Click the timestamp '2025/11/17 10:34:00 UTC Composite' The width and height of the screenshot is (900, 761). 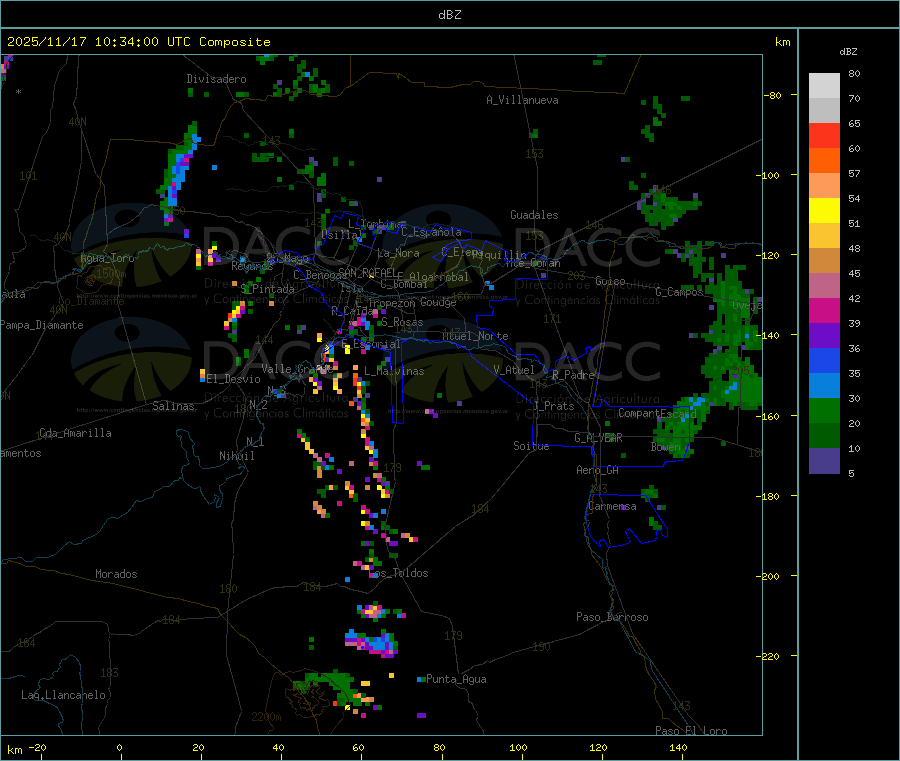[139, 42]
